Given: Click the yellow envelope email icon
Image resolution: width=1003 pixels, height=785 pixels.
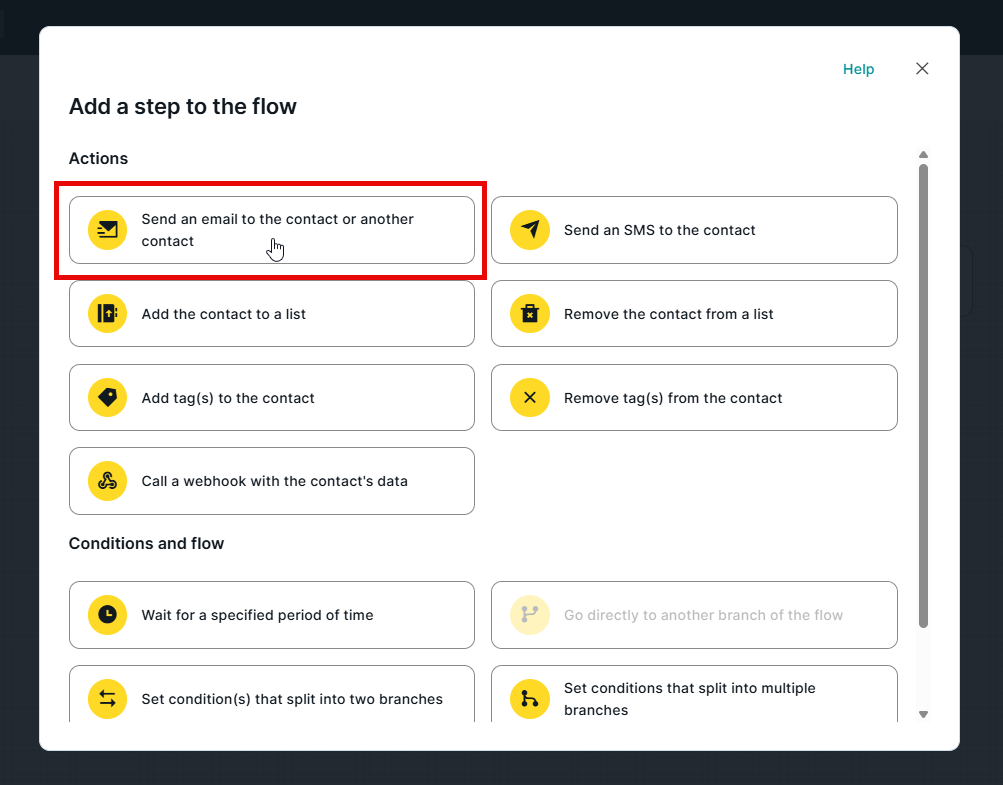Looking at the screenshot, I should 108,230.
